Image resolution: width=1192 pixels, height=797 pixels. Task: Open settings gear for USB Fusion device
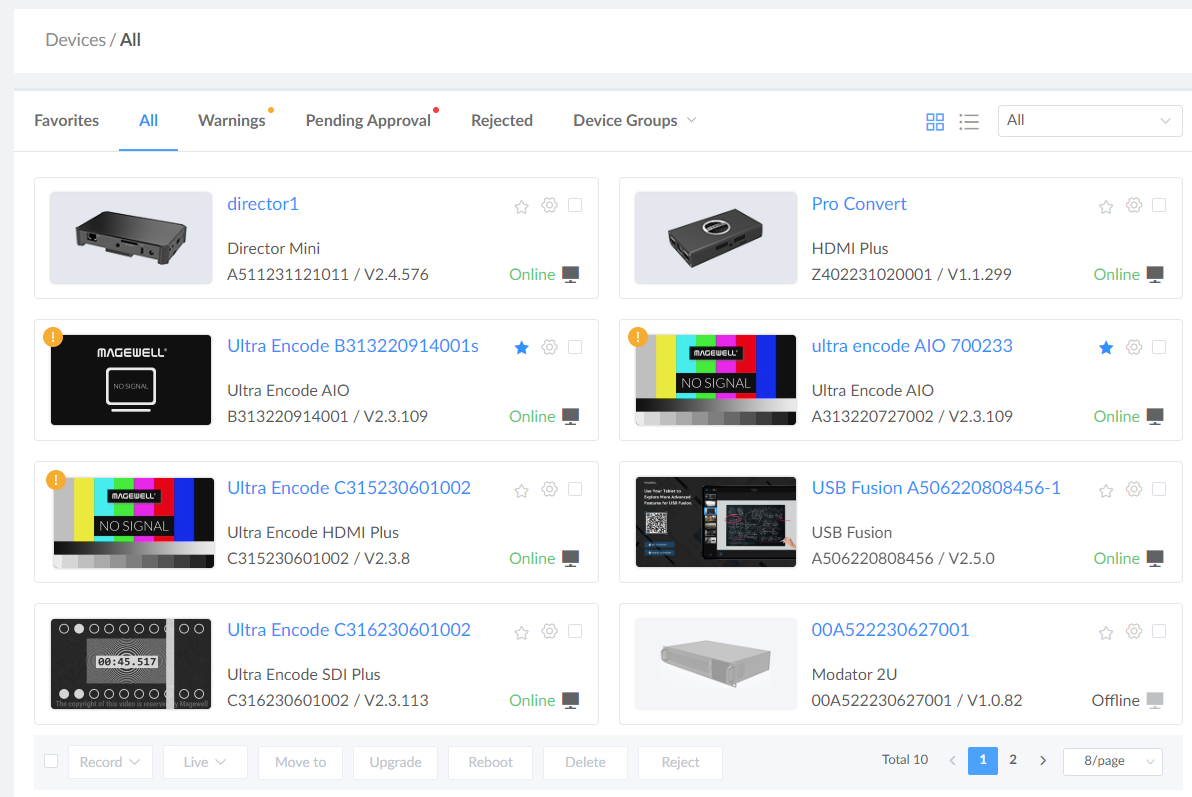coord(1133,490)
